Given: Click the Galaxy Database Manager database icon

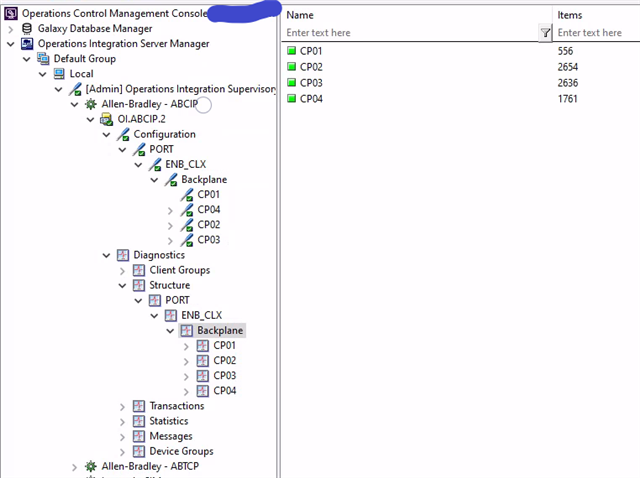Looking at the screenshot, I should coord(27,29).
